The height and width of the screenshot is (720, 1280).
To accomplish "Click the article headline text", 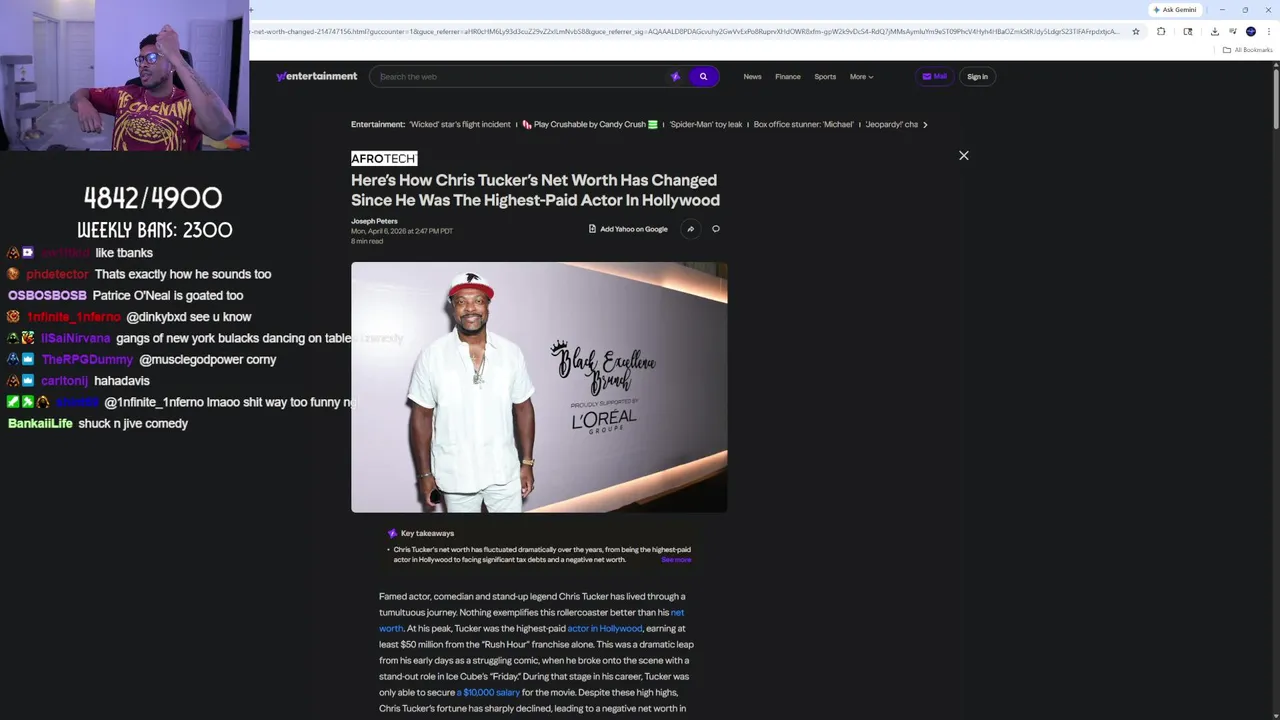I will point(535,190).
